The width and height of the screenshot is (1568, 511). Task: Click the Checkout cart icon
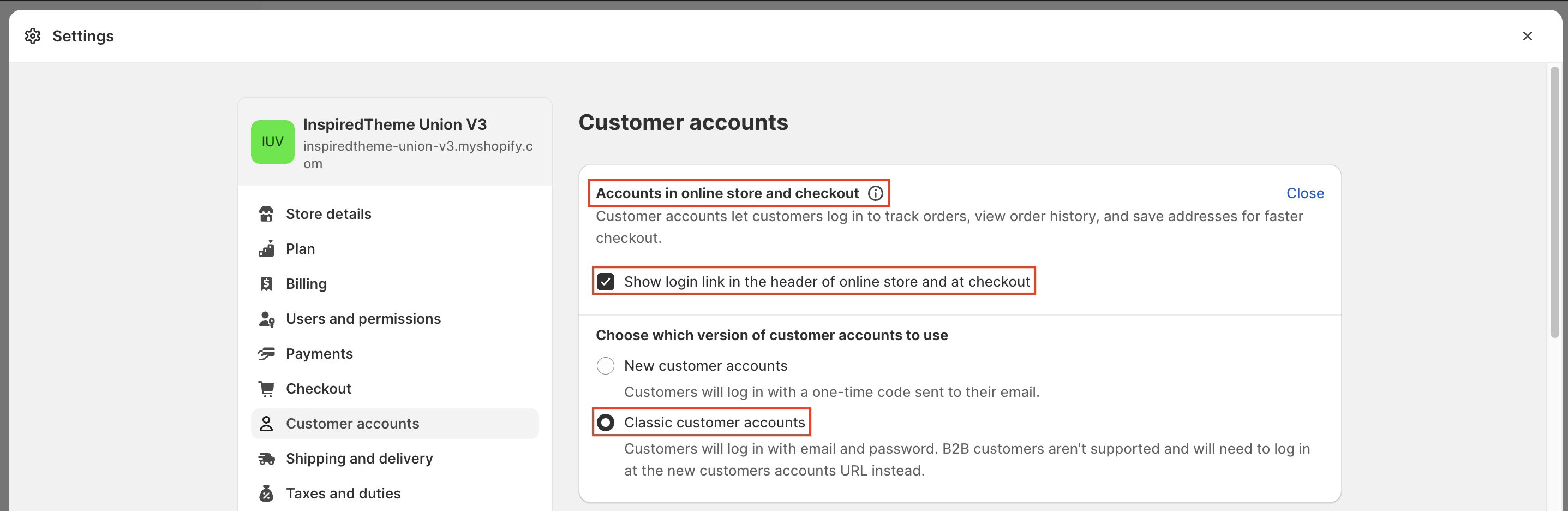coord(266,389)
